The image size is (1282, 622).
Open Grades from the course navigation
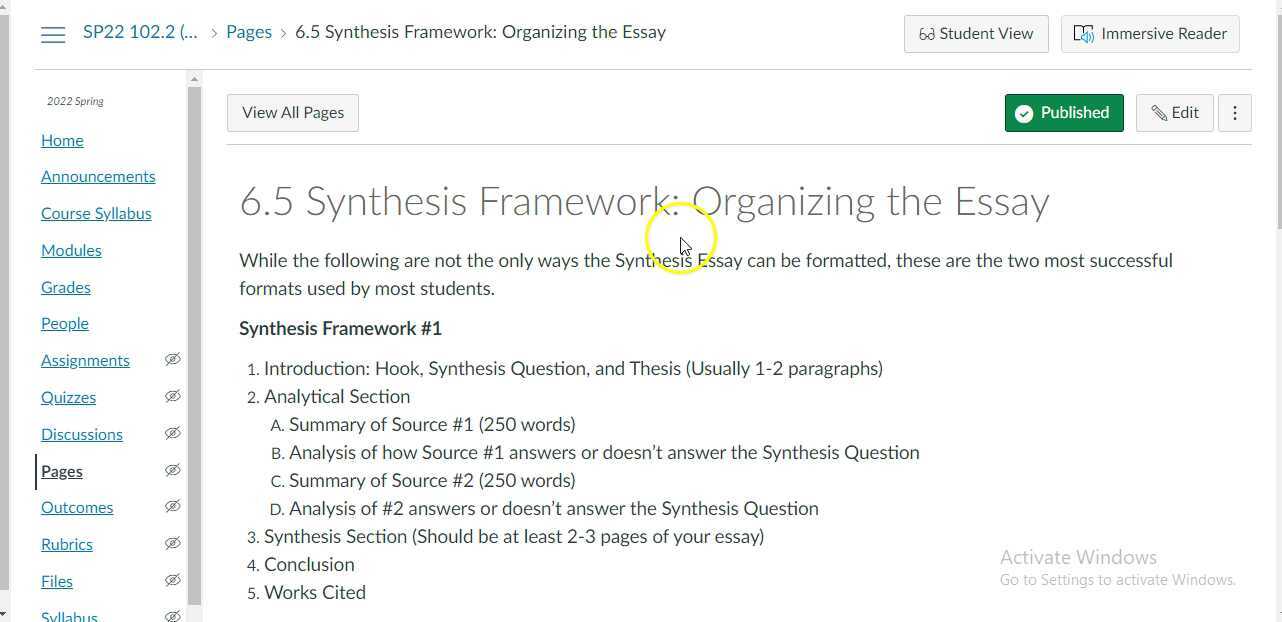click(x=65, y=287)
